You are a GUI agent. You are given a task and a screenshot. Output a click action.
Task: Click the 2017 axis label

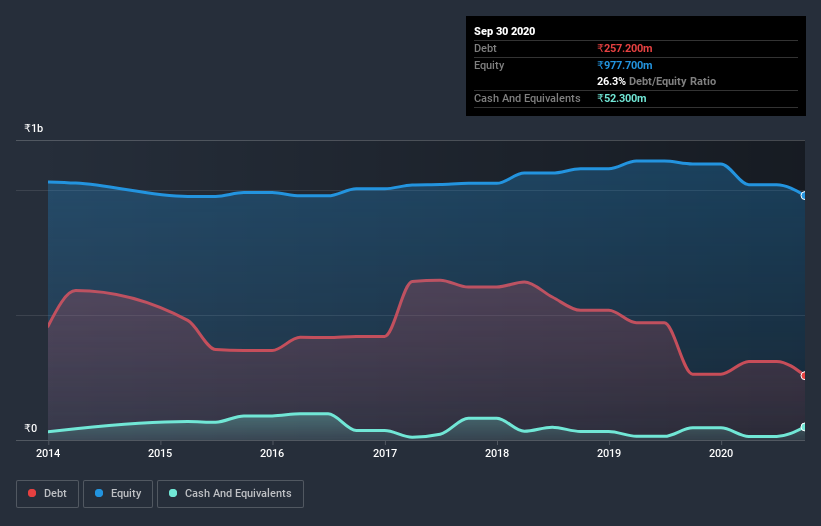[385, 453]
